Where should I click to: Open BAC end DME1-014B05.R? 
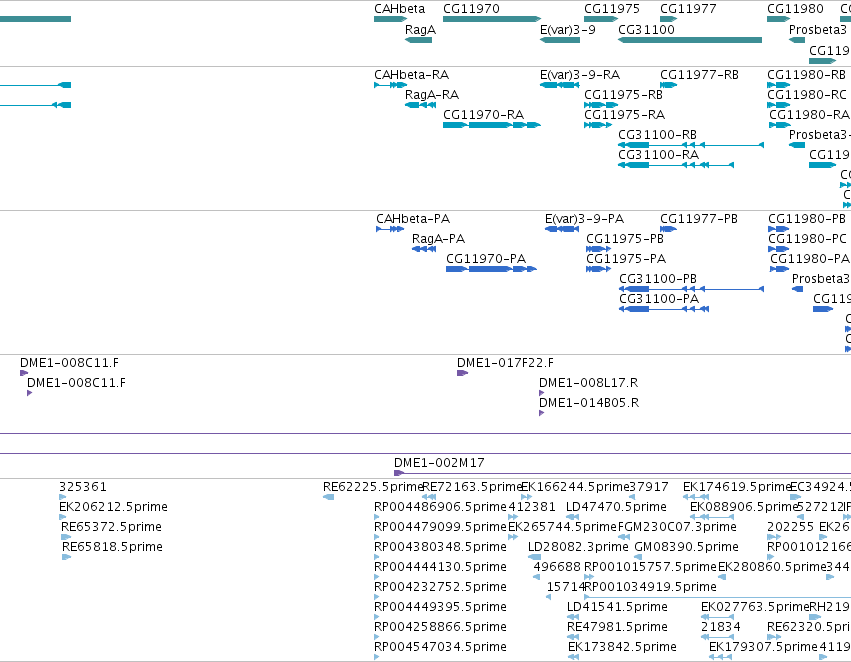pyautogui.click(x=589, y=403)
